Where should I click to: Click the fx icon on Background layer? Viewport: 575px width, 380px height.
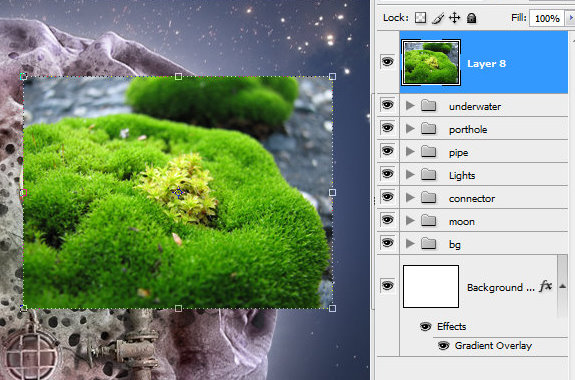click(546, 286)
